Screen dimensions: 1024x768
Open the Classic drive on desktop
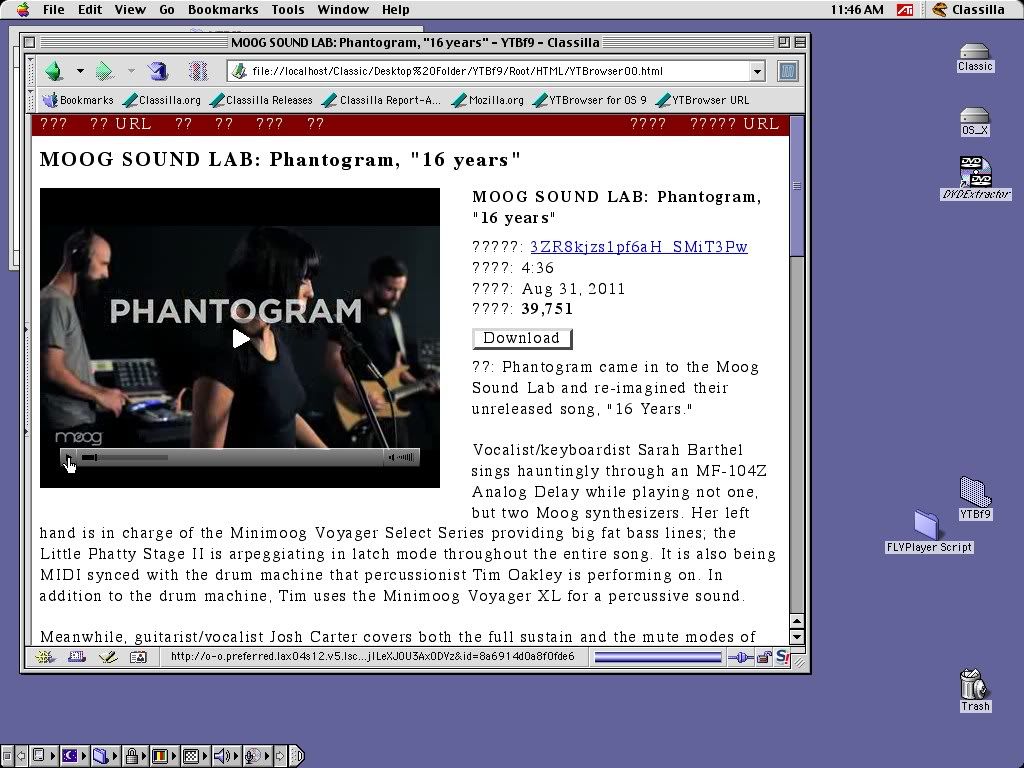pos(975,57)
